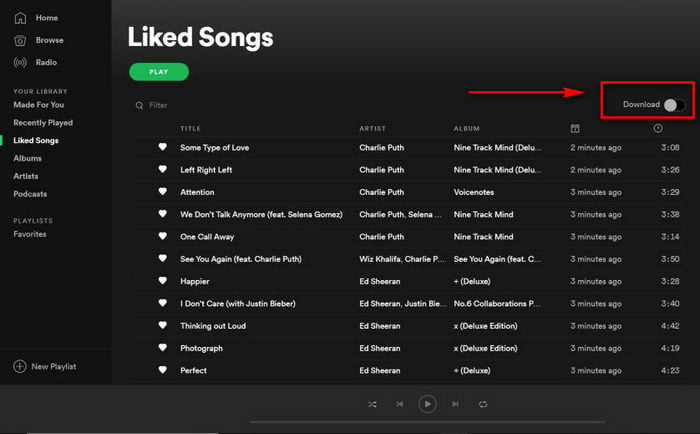The image size is (700, 434).
Task: Sort by ALBUM column header
Action: [x=467, y=129]
